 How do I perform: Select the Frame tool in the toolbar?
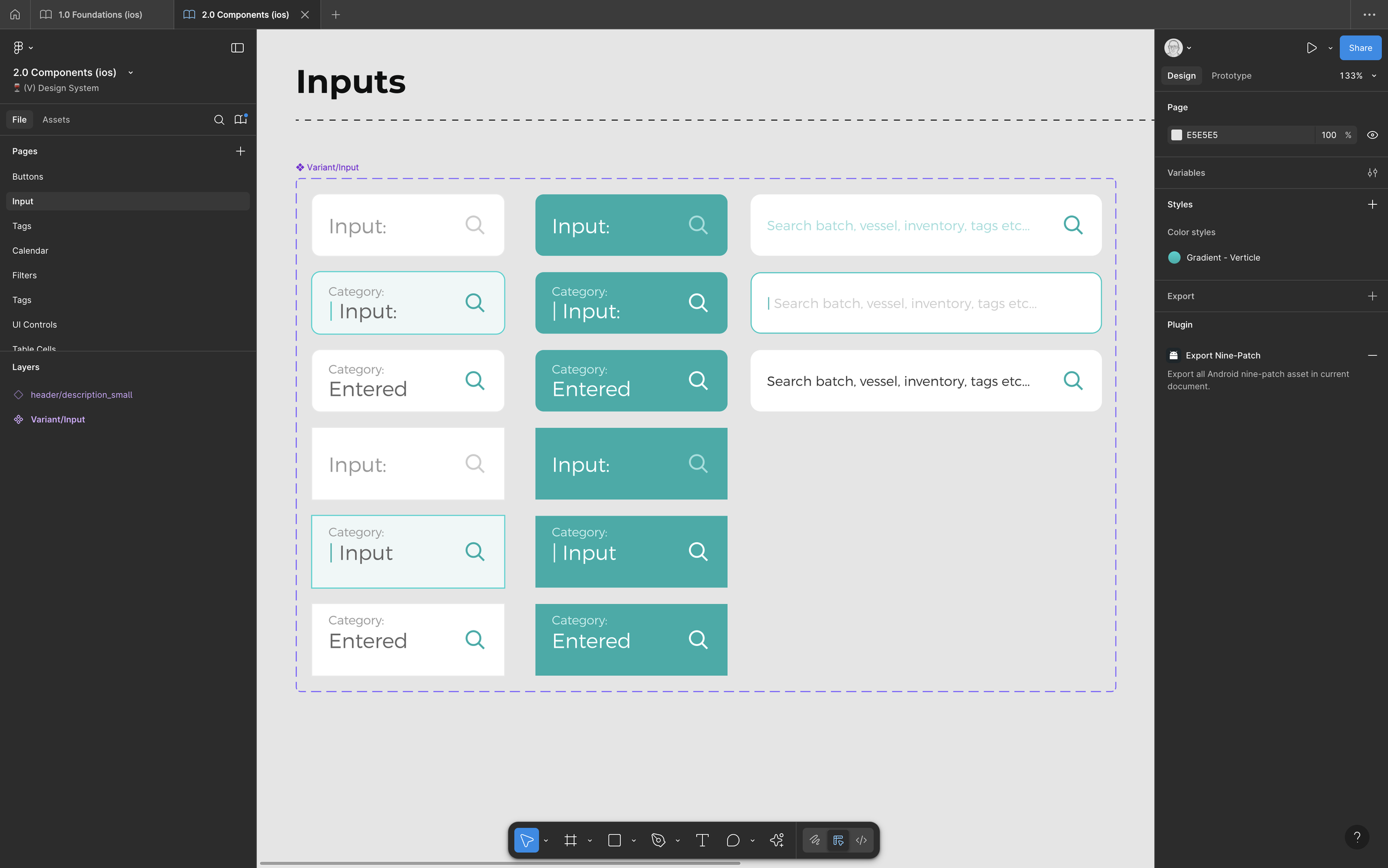click(570, 840)
